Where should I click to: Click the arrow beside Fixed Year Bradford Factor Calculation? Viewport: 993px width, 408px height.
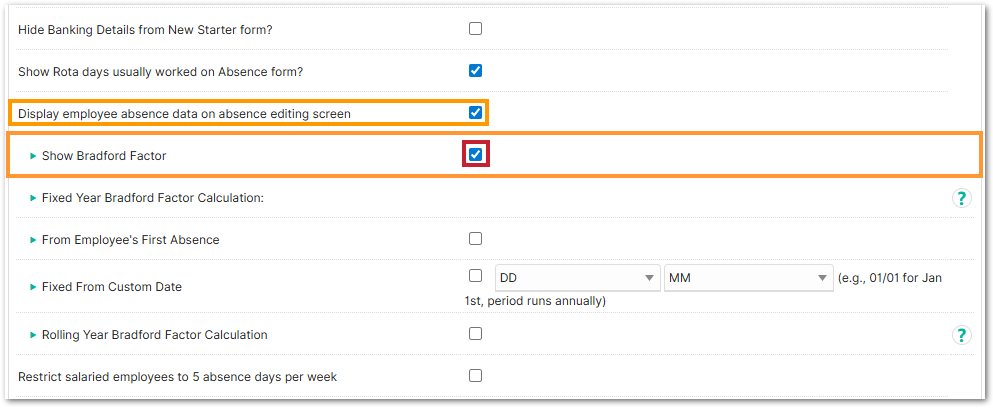[x=33, y=198]
